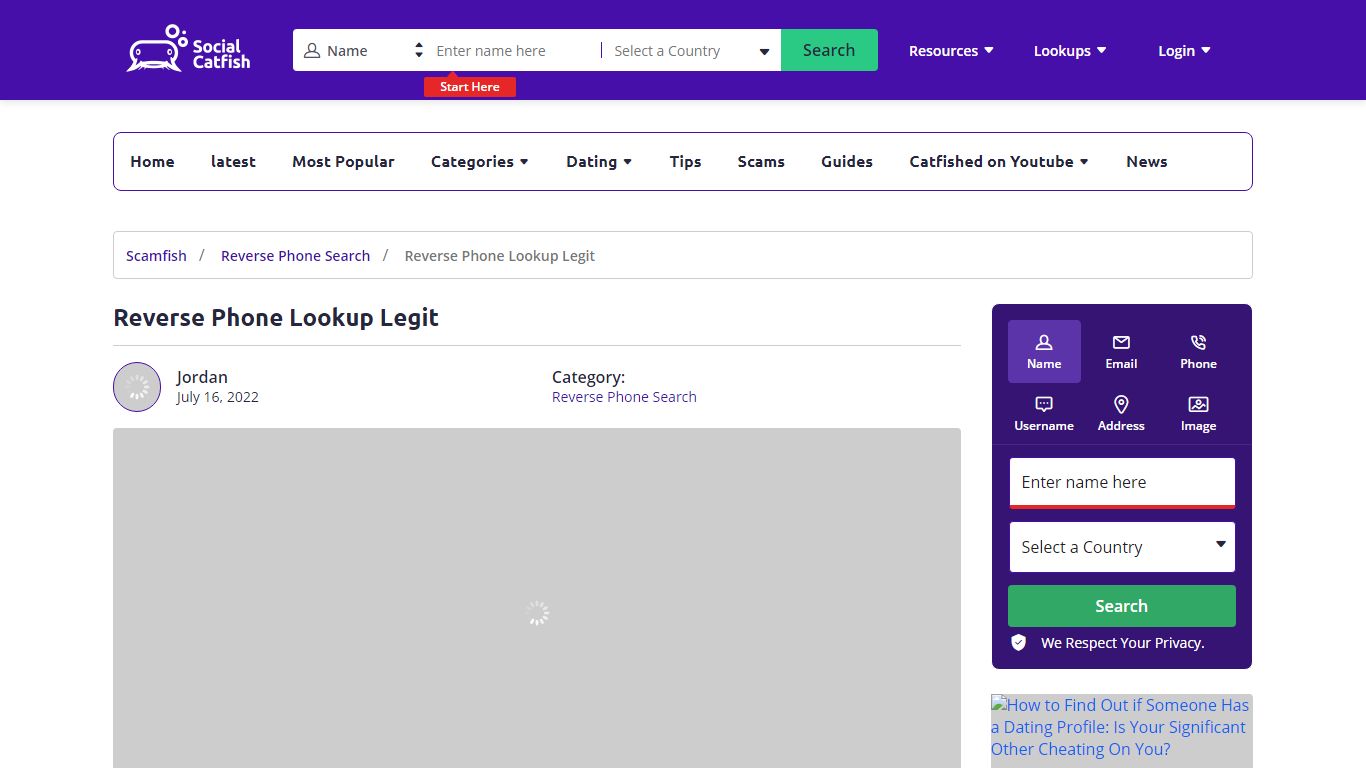The height and width of the screenshot is (768, 1366).
Task: Open the dating profile article link
Action: [x=1120, y=727]
